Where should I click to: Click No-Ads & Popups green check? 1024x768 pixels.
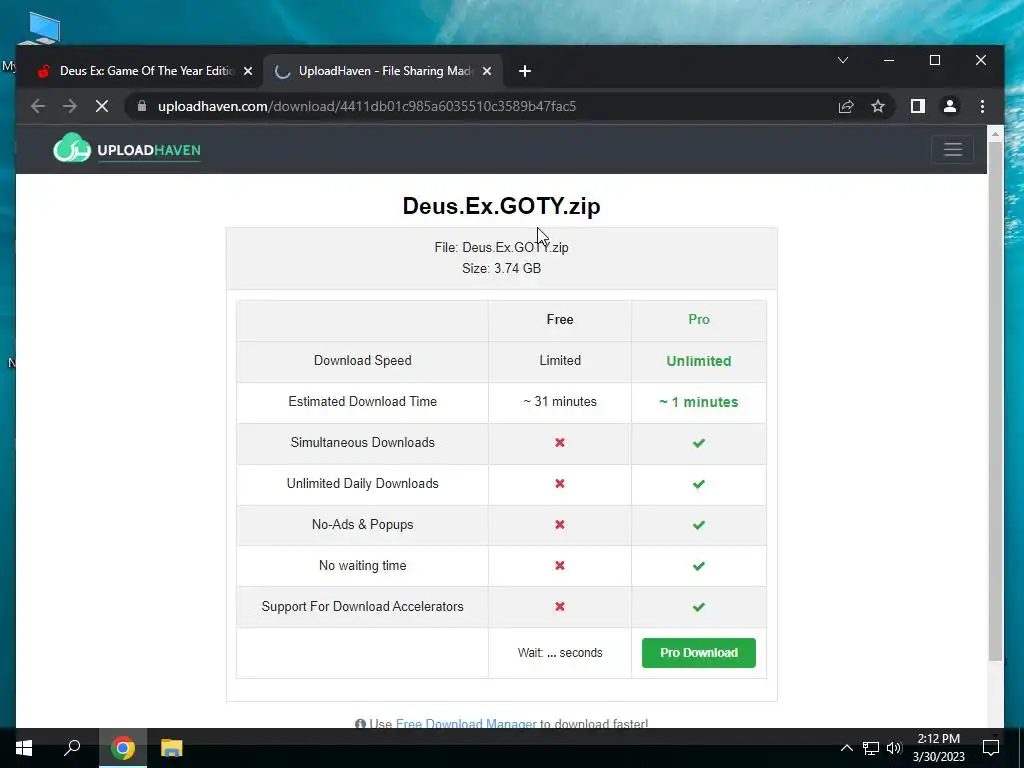[x=699, y=525]
